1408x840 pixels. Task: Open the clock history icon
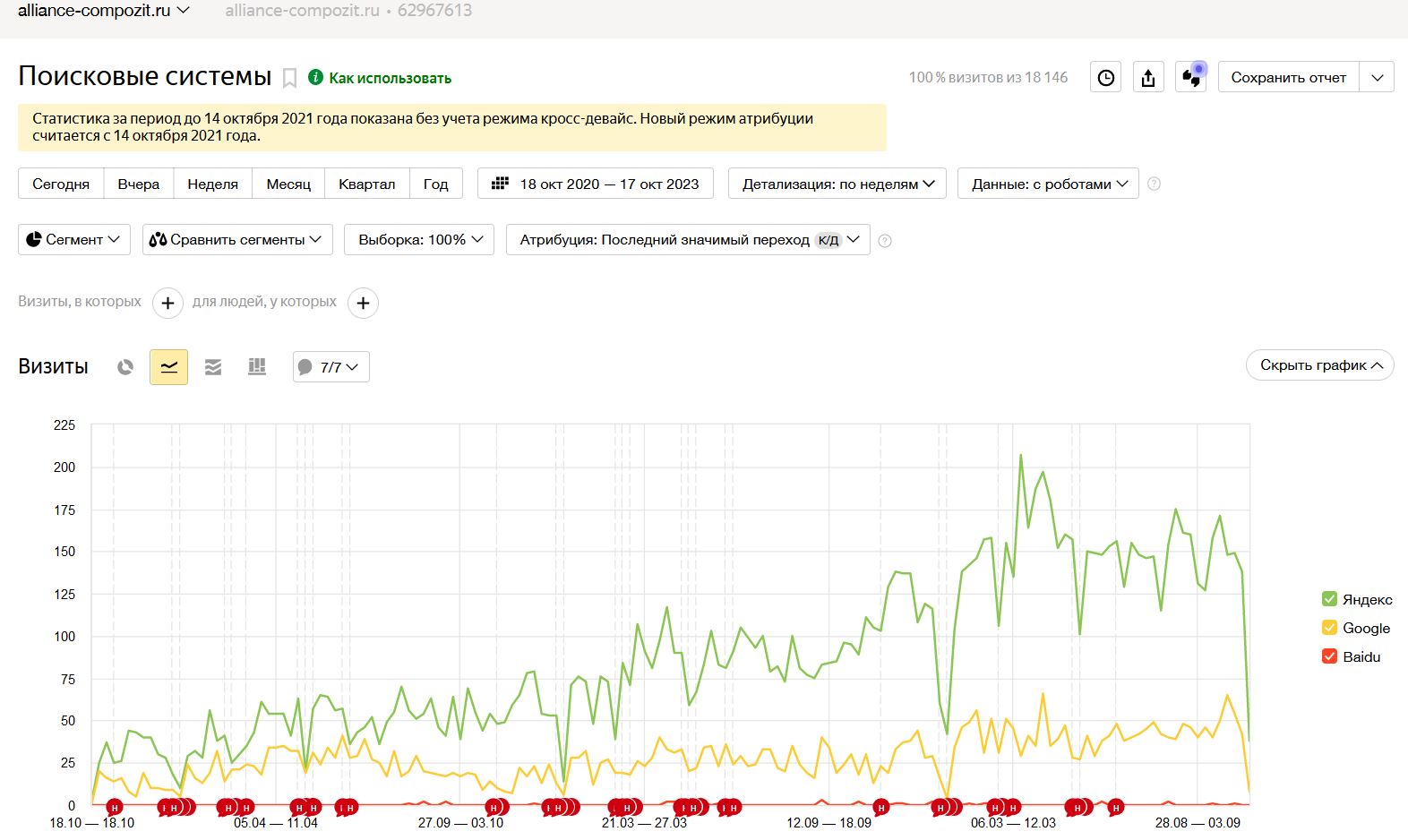(x=1106, y=77)
